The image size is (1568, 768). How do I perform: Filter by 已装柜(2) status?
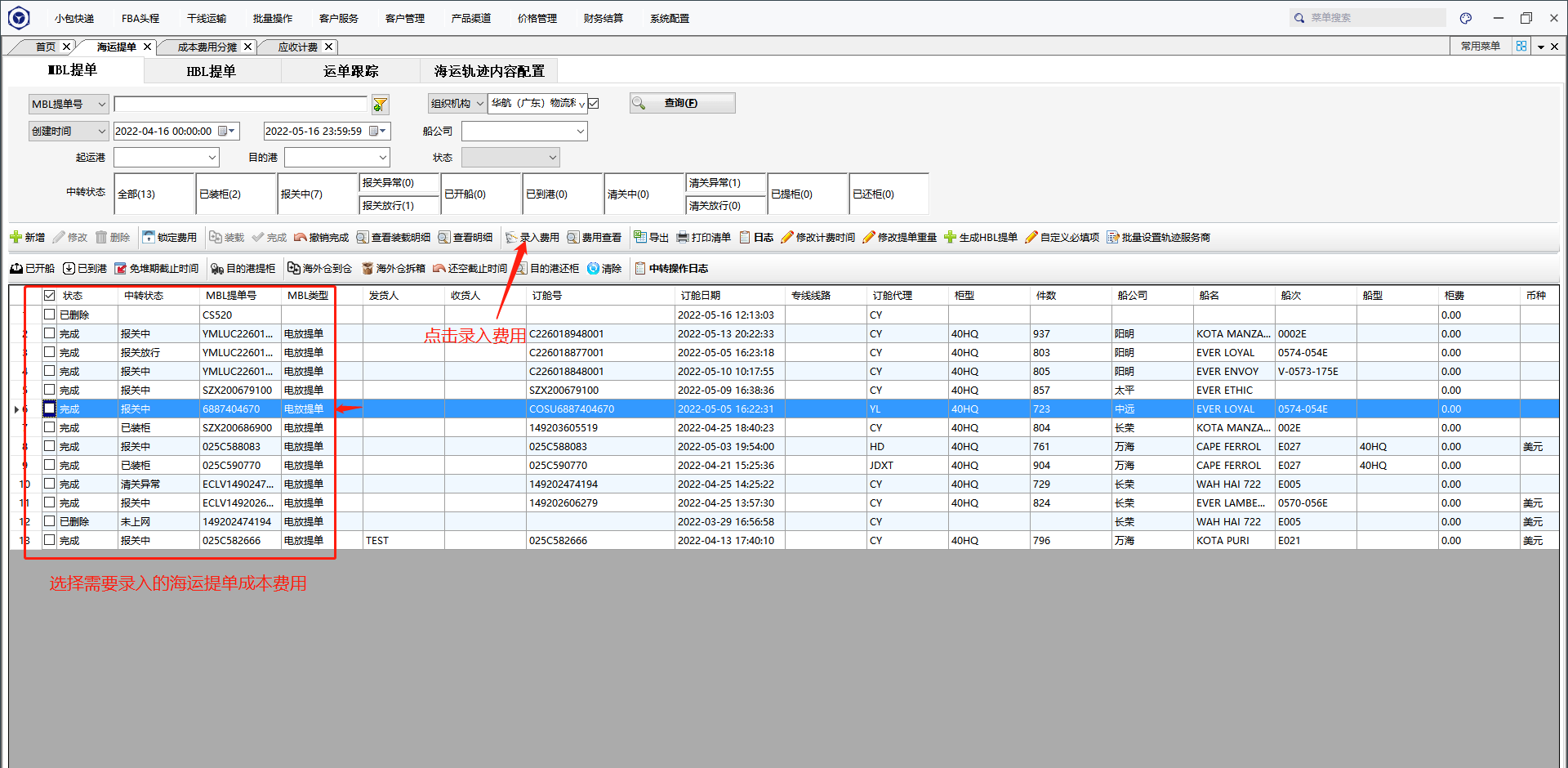(x=236, y=194)
